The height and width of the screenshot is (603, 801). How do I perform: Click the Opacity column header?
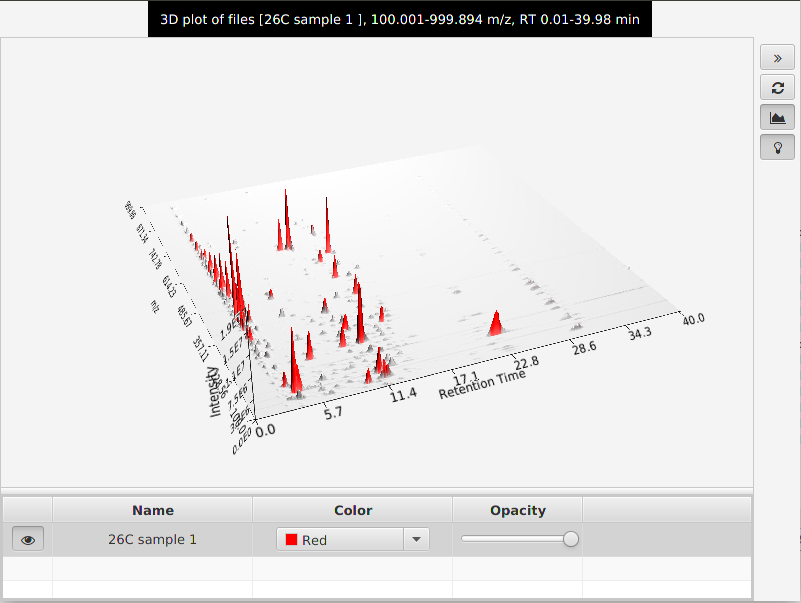point(517,510)
